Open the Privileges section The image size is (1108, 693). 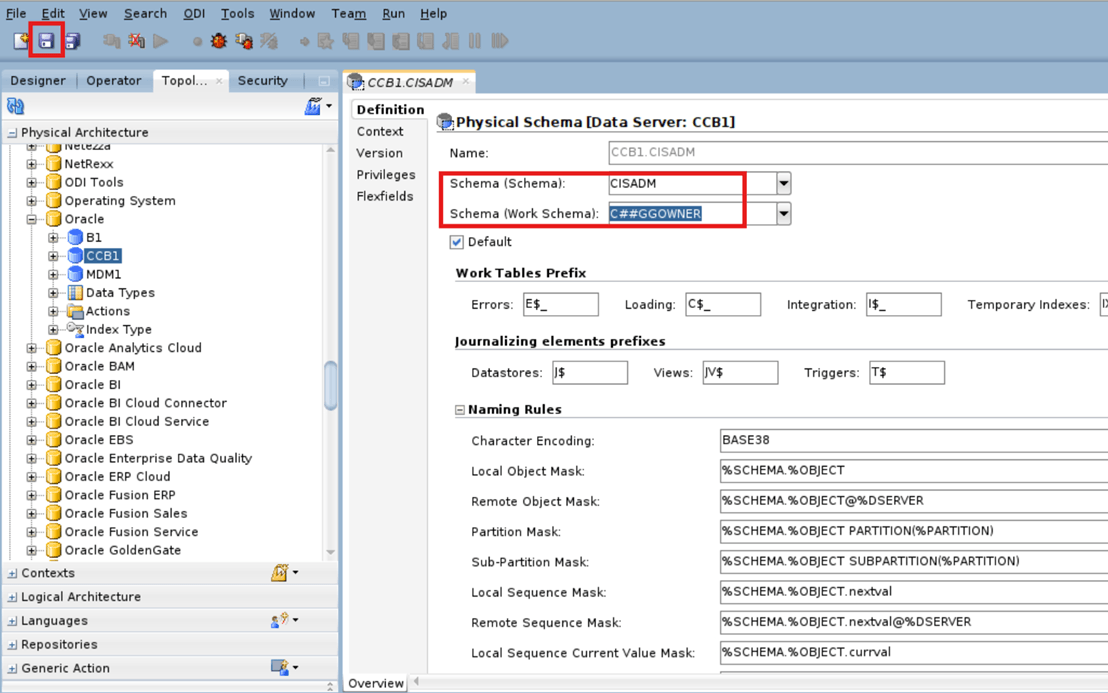click(386, 175)
